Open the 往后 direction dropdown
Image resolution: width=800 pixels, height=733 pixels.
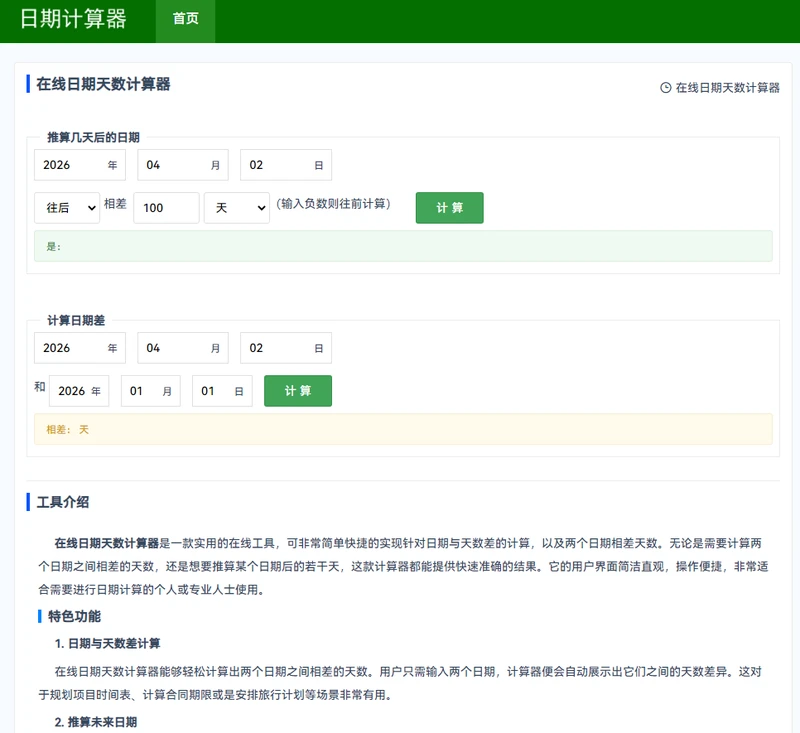point(67,208)
